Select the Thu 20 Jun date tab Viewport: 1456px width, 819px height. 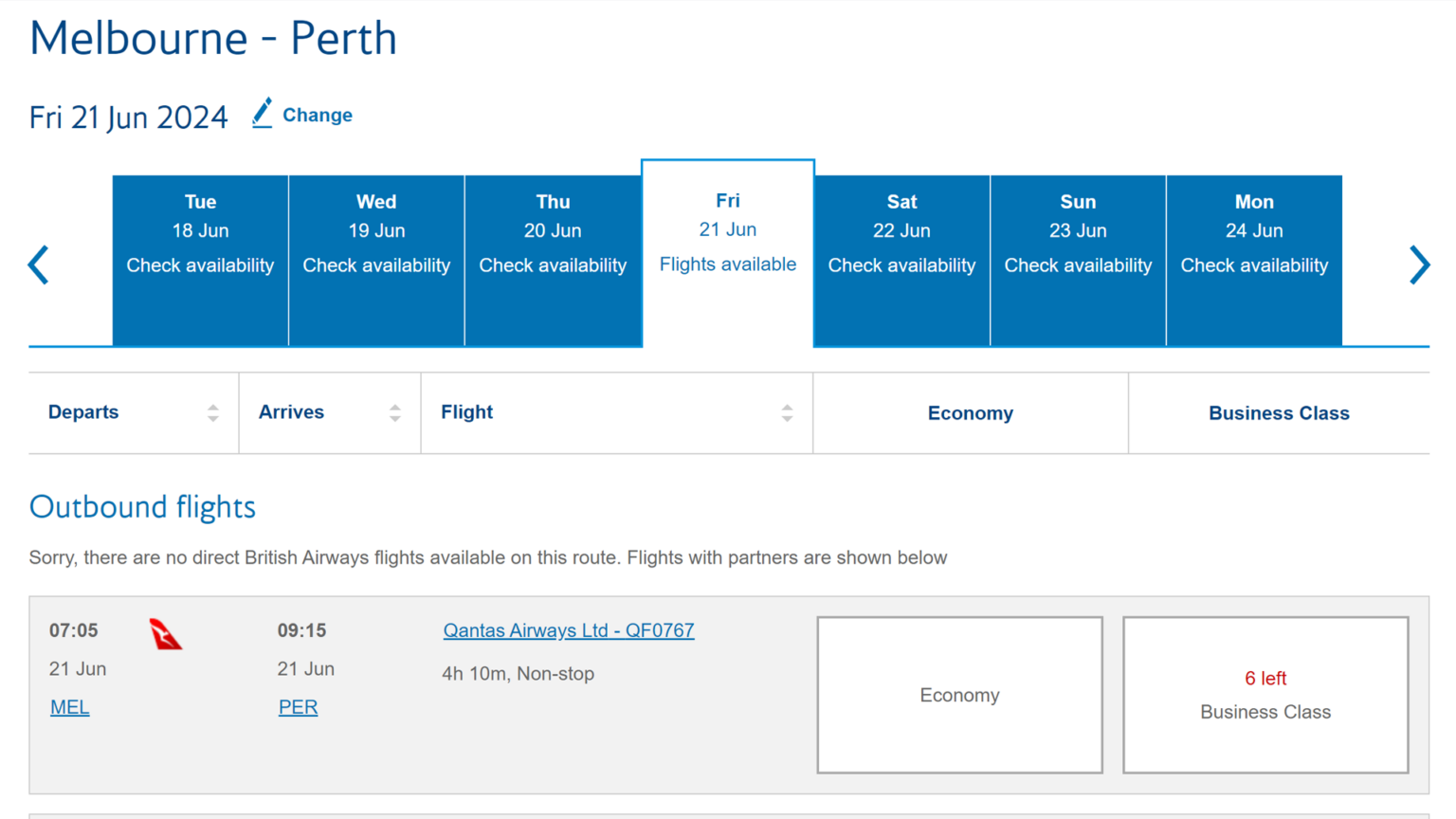(x=553, y=232)
